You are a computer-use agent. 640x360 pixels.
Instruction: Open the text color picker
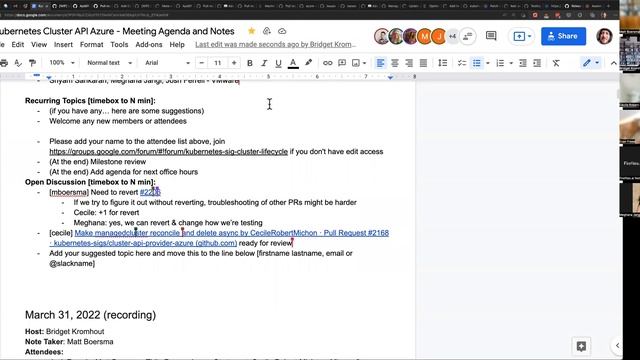click(x=293, y=63)
